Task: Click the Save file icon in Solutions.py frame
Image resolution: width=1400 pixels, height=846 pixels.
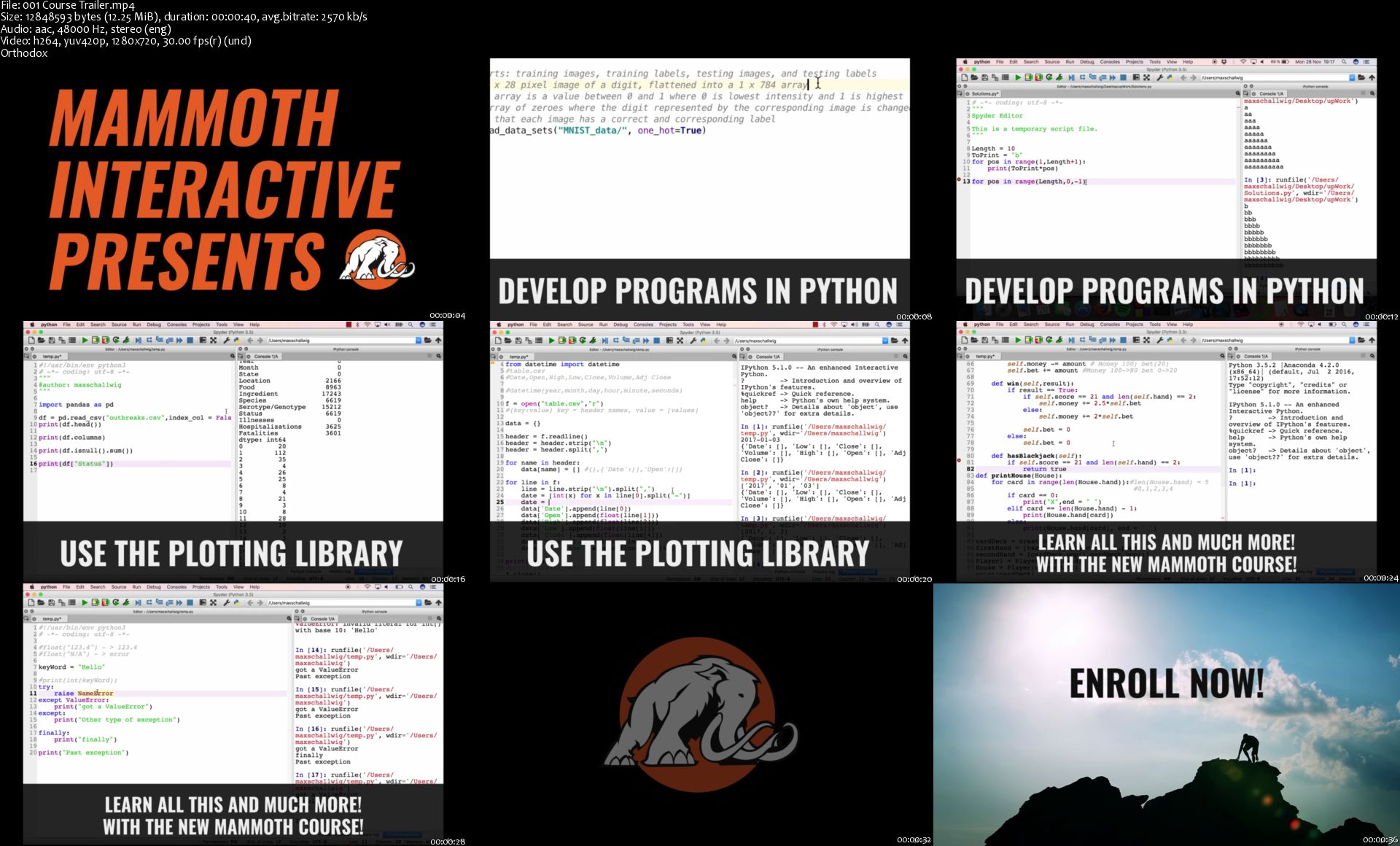Action: [x=985, y=77]
